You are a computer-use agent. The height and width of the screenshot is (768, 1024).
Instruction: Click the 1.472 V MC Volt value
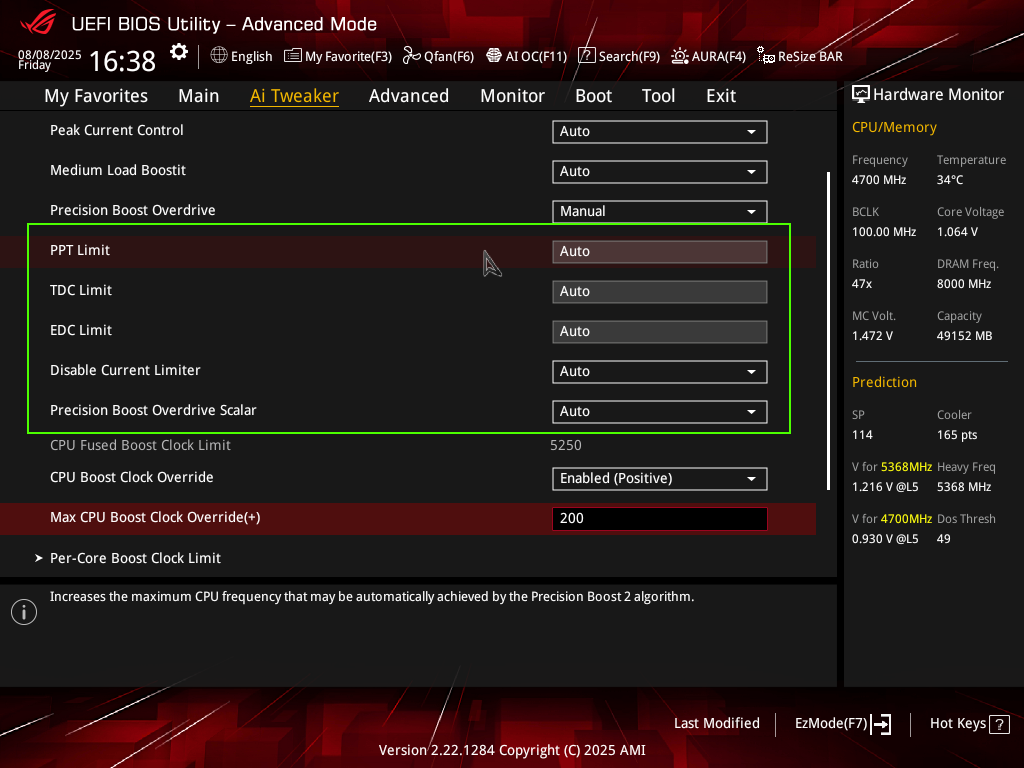(872, 336)
